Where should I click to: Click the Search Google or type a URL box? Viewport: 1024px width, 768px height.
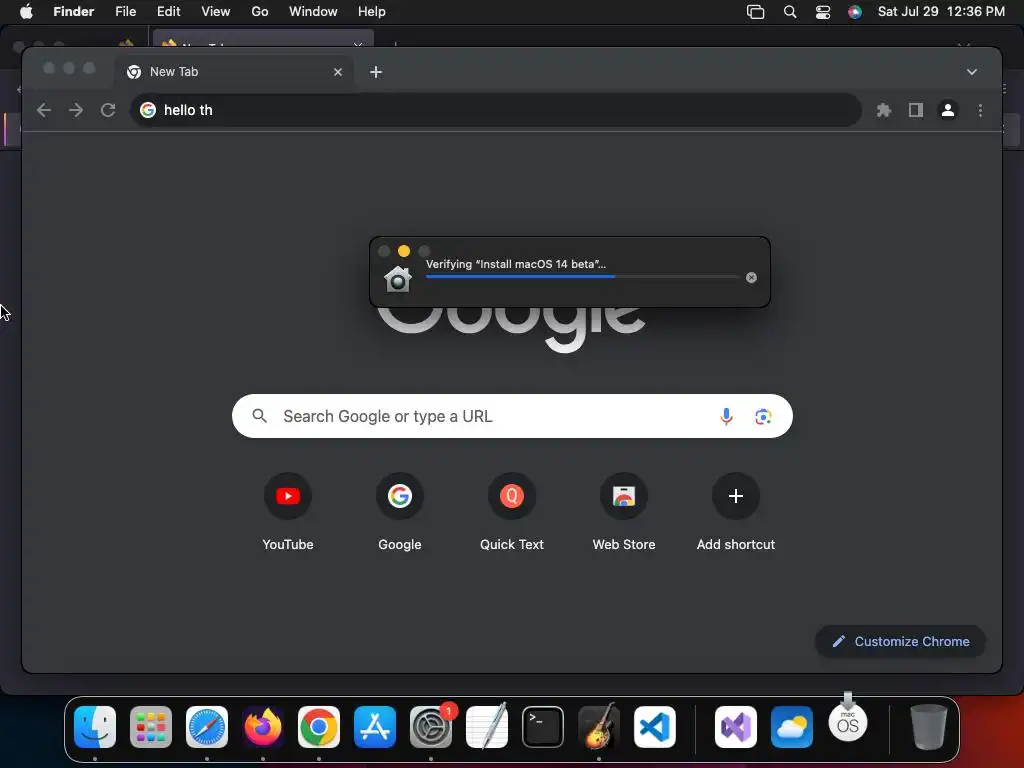512,416
